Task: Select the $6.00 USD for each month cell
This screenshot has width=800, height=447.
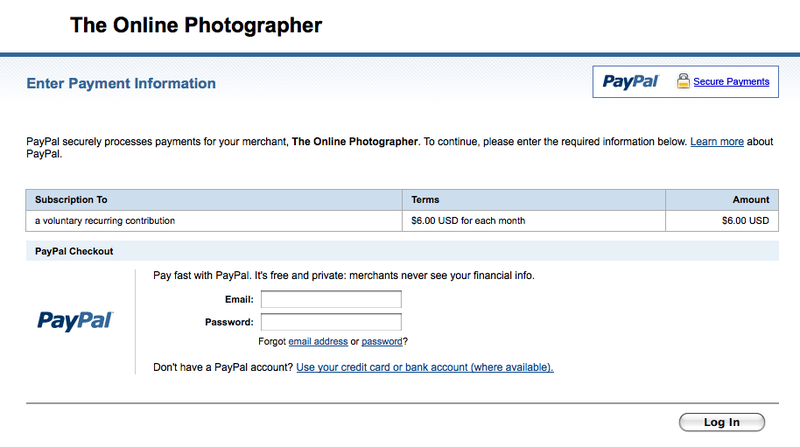Action: (468, 220)
